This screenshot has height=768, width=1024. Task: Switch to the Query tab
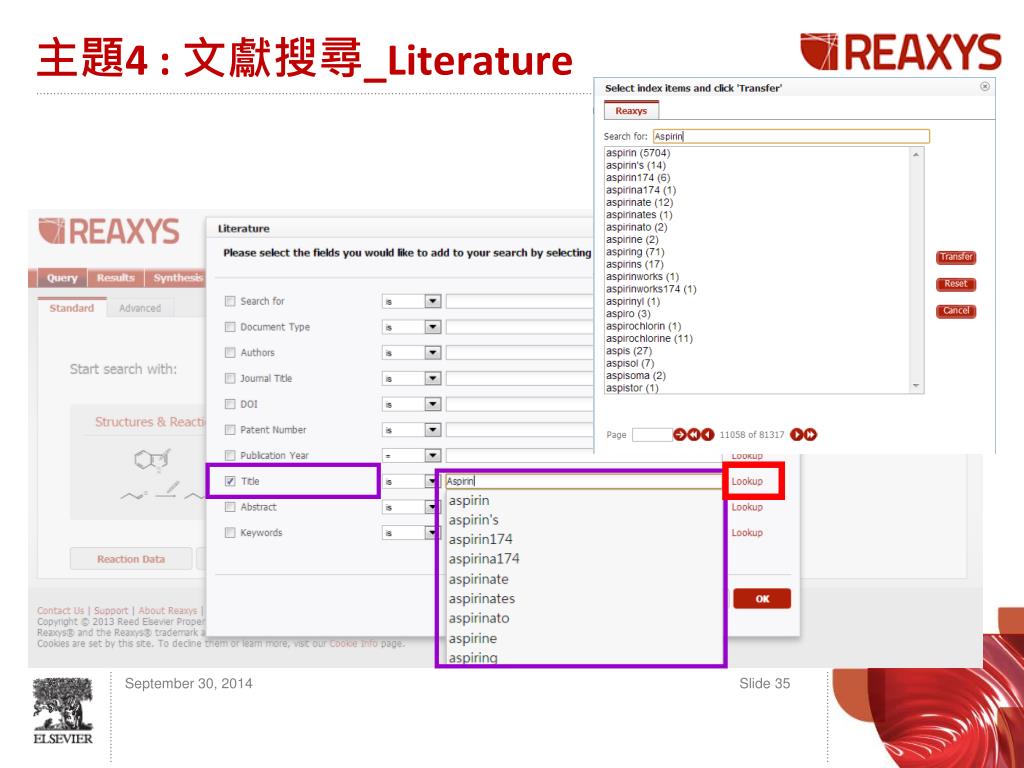[62, 278]
